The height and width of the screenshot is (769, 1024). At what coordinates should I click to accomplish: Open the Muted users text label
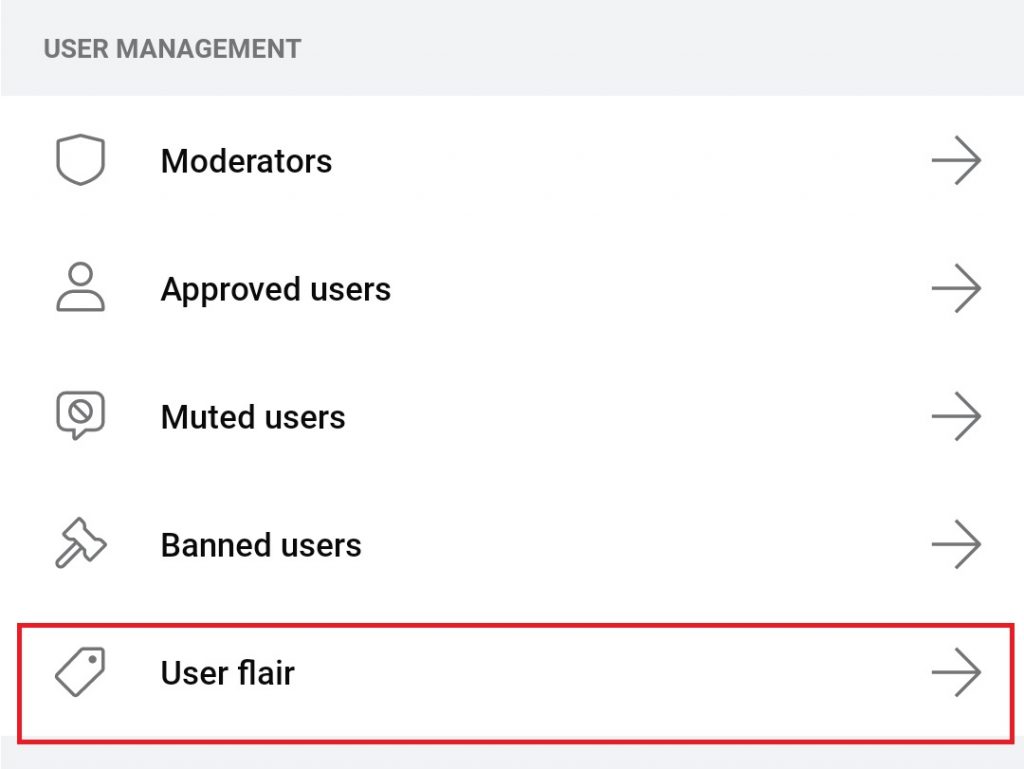coord(253,416)
